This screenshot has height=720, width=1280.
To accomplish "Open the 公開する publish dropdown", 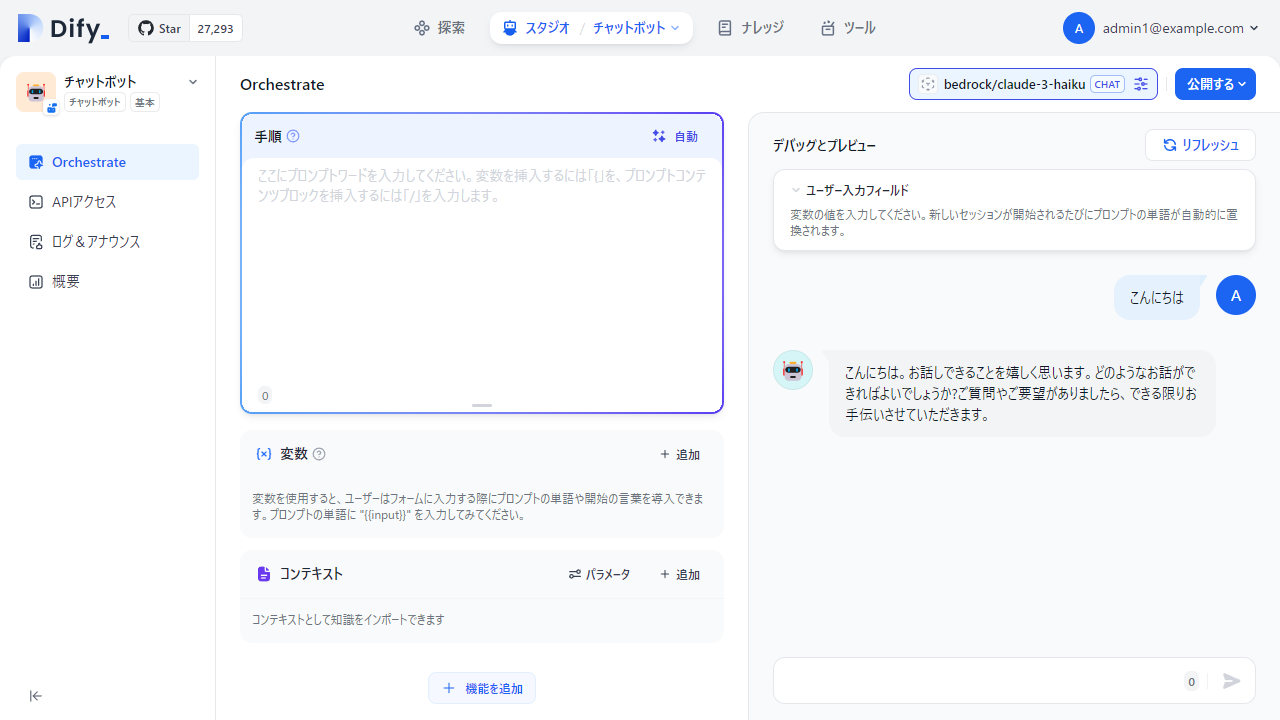I will (1214, 84).
